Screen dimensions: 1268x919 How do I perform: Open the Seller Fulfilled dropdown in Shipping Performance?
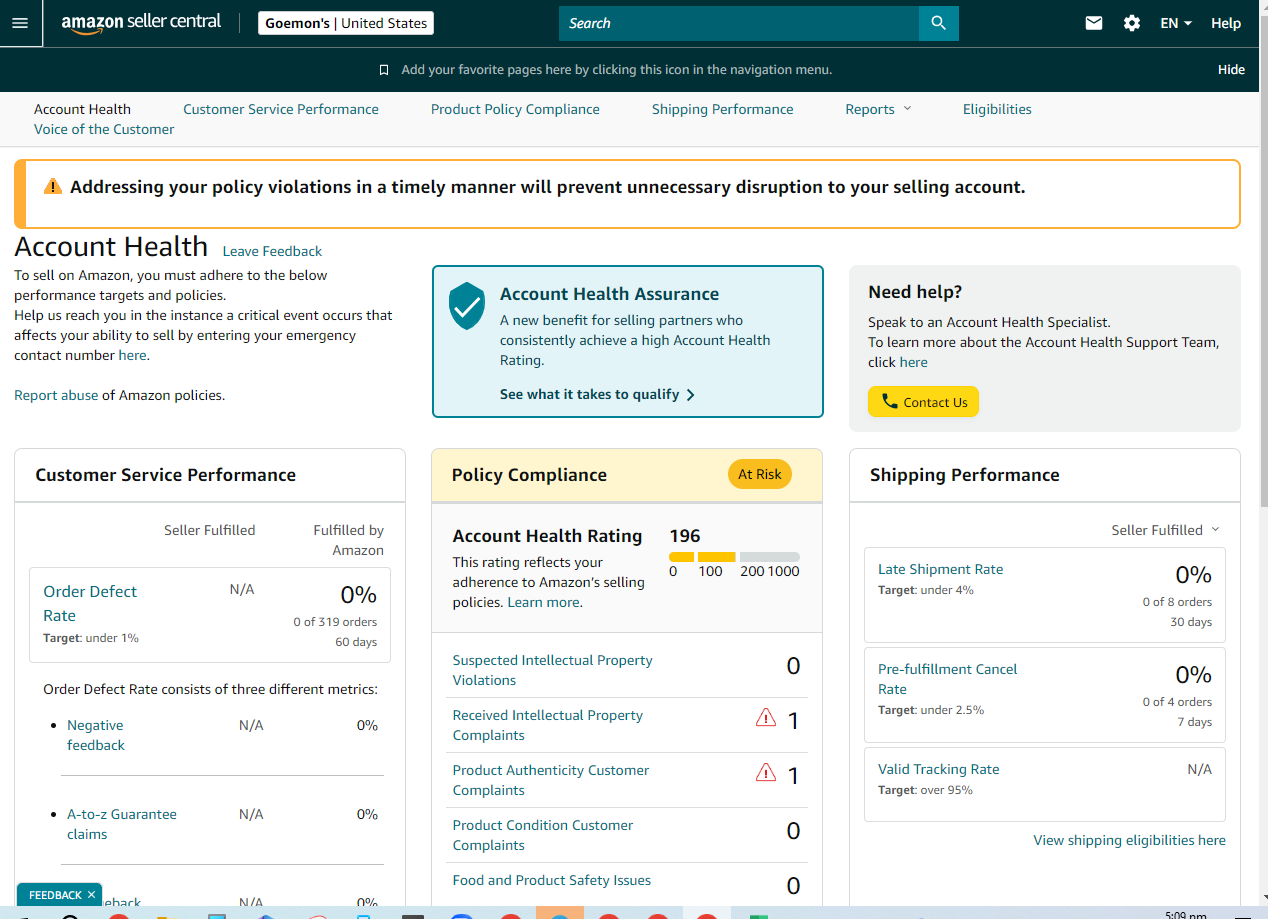1166,530
